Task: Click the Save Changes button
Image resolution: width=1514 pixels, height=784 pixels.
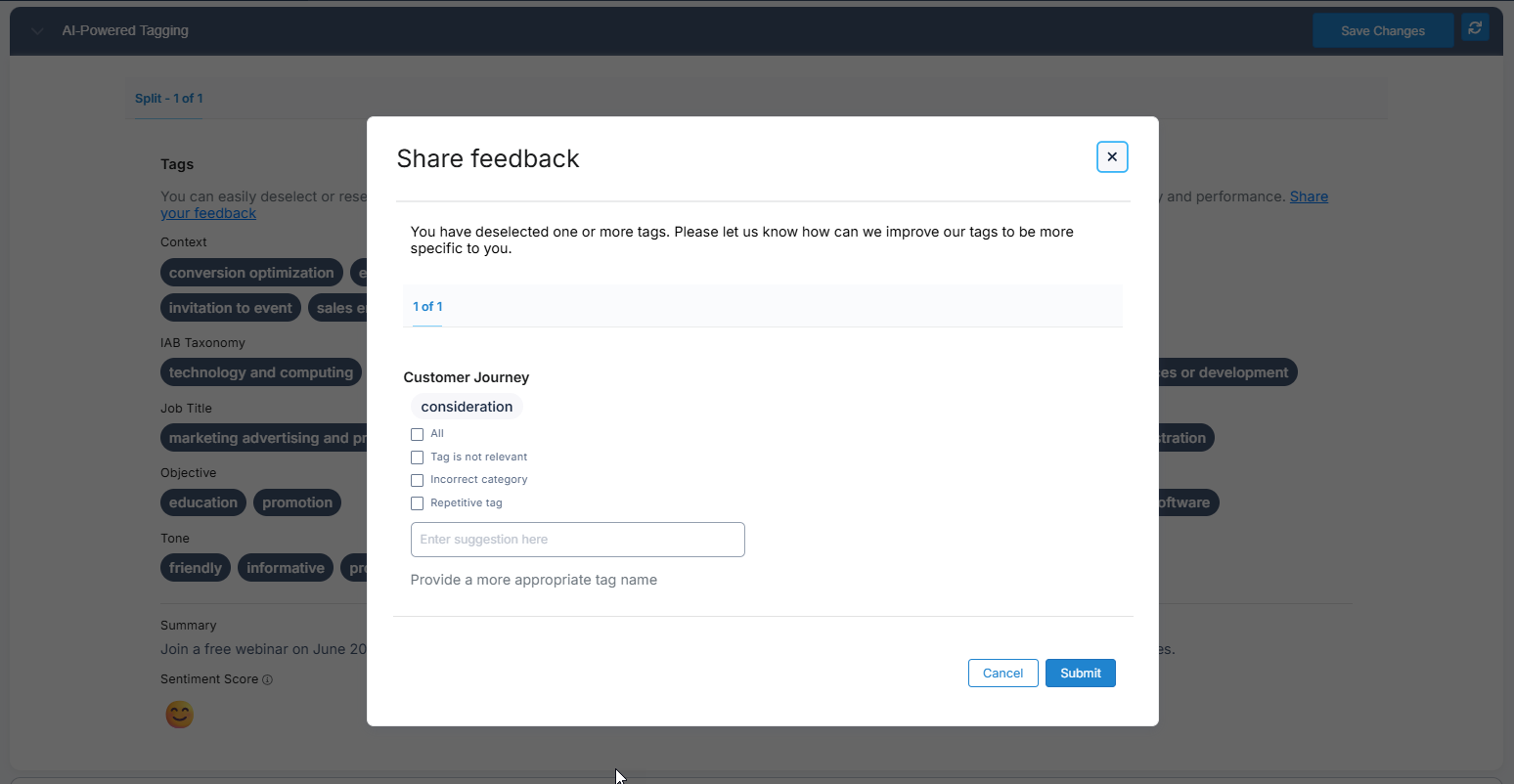Action: pyautogui.click(x=1382, y=31)
